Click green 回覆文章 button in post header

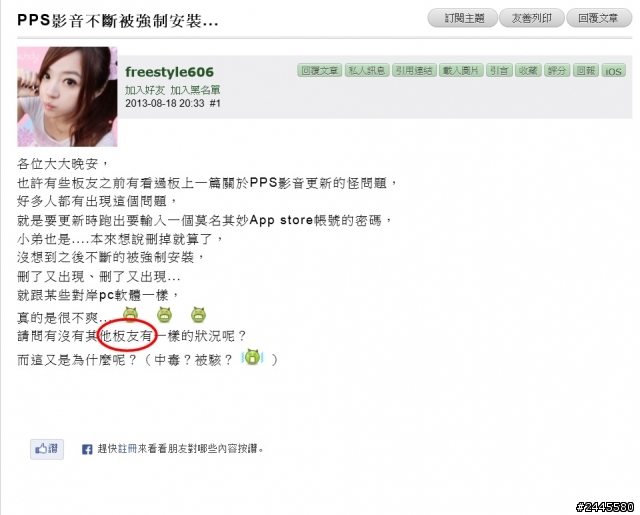pos(320,71)
